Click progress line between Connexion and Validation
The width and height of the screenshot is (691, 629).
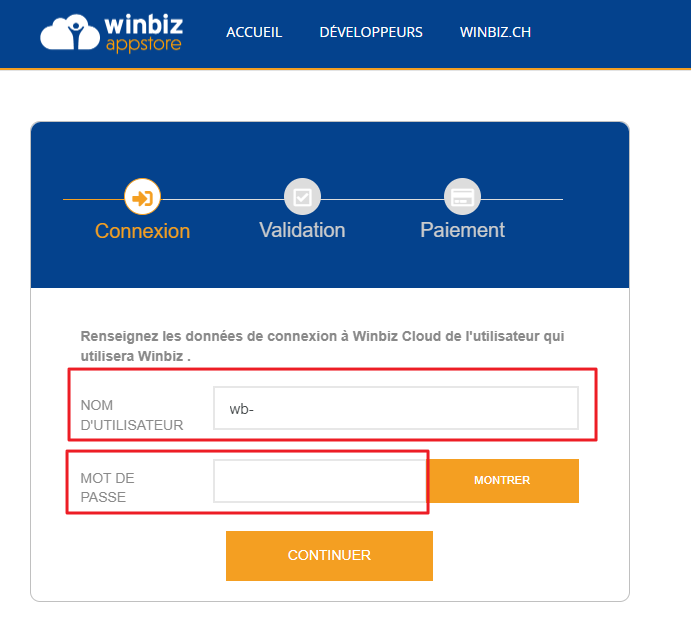[223, 199]
